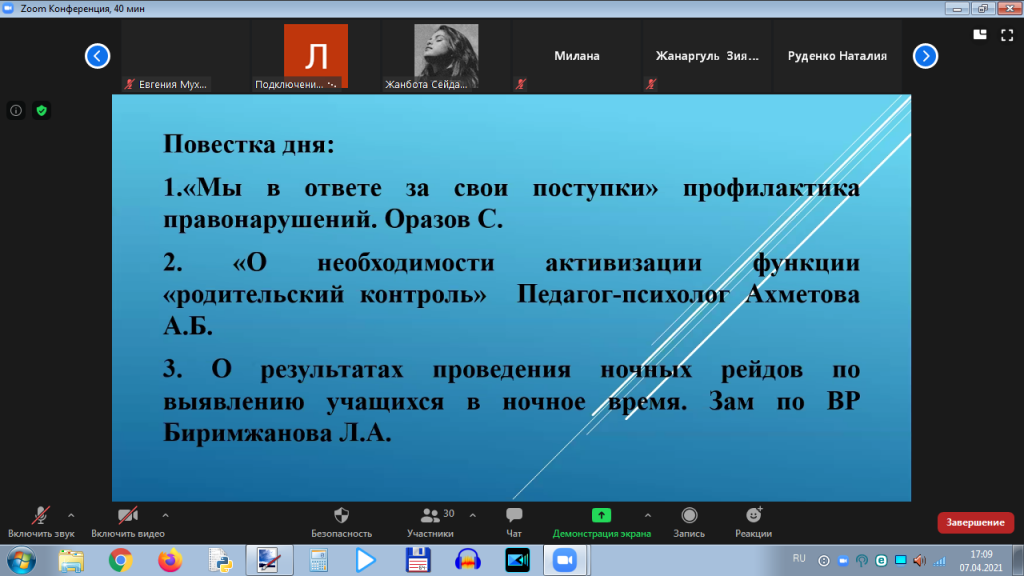Click the red Завершение button
The height and width of the screenshot is (576, 1024).
click(976, 522)
